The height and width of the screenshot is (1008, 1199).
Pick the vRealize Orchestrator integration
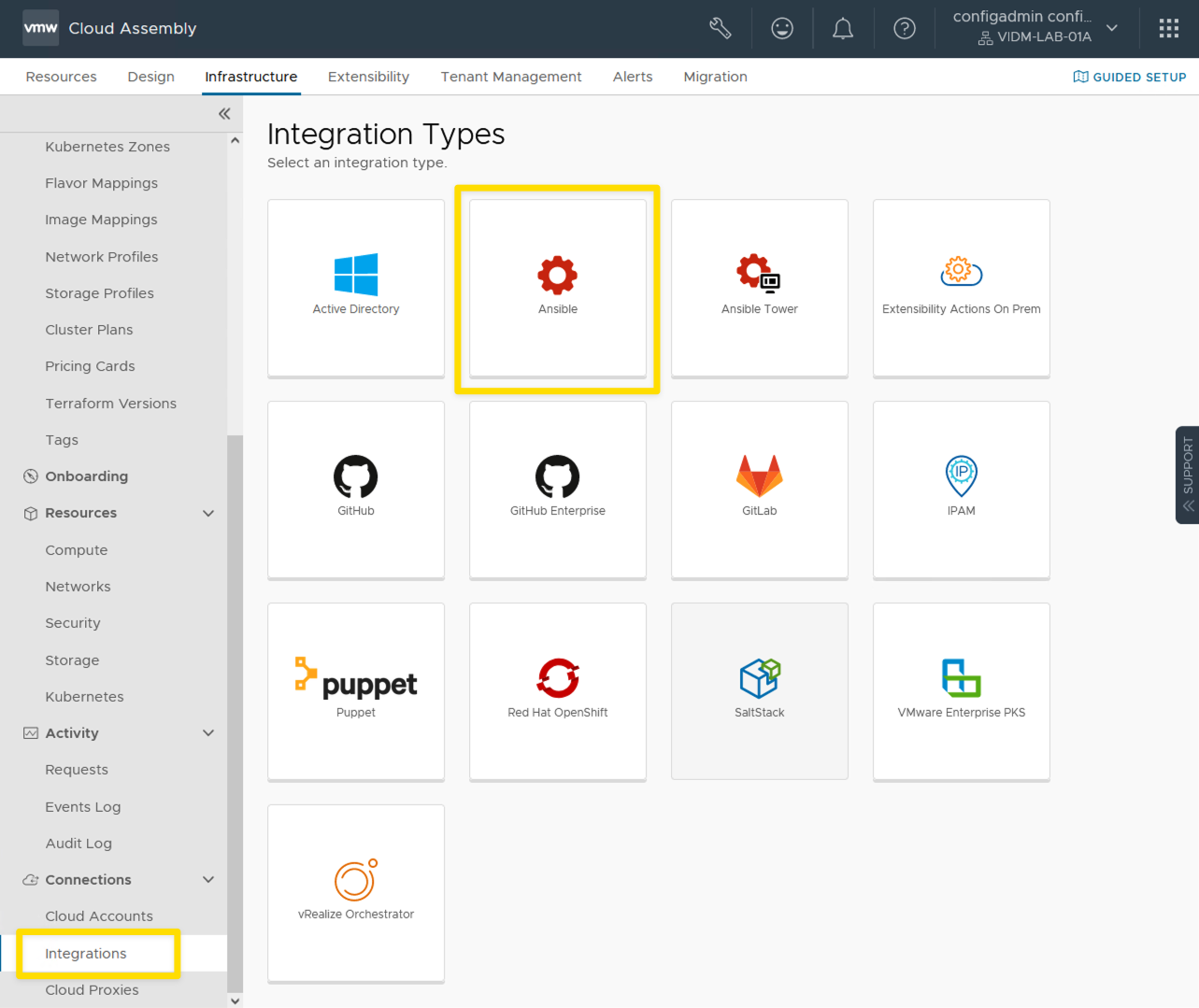point(356,892)
